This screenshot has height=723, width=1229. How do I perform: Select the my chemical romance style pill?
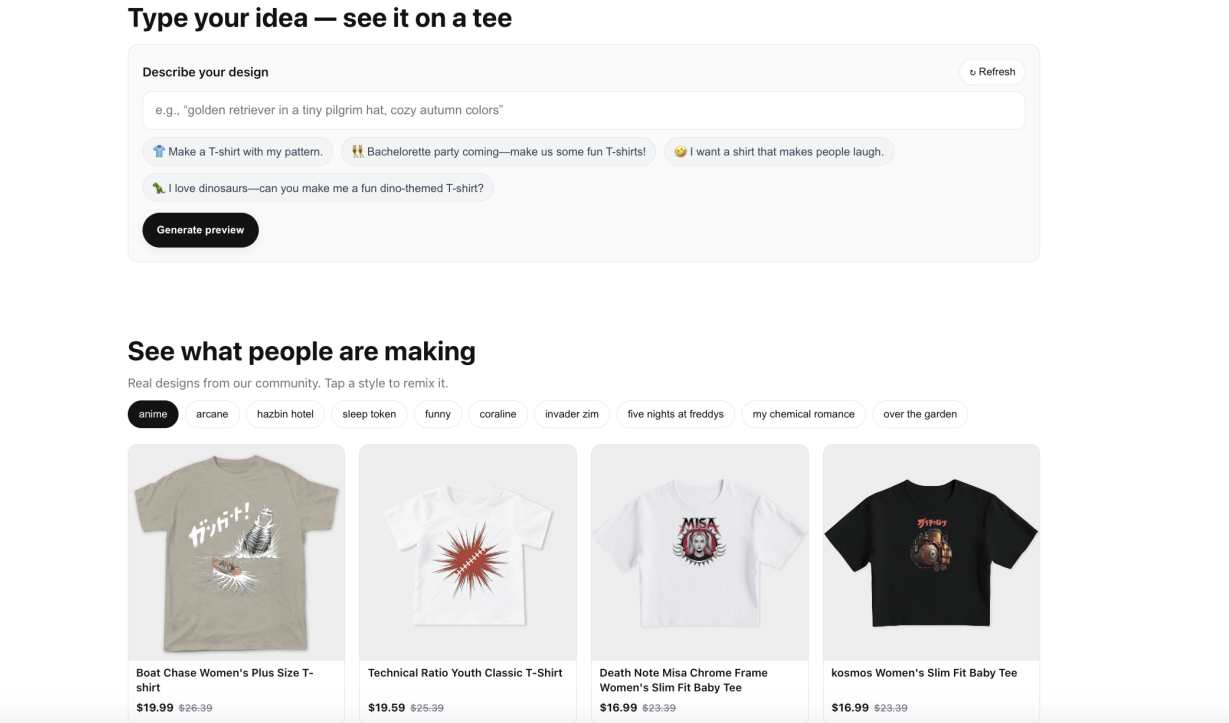[805, 413]
